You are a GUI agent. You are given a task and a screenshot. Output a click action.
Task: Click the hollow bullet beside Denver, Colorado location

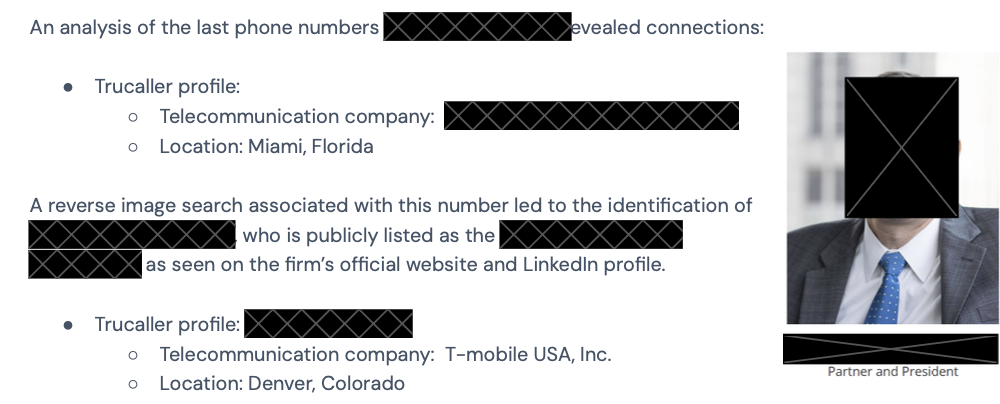(133, 384)
